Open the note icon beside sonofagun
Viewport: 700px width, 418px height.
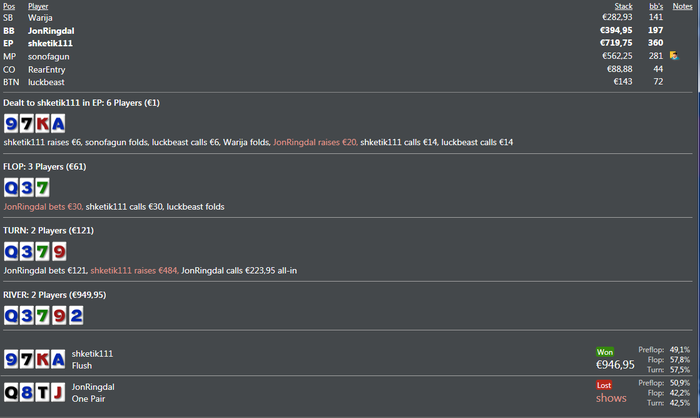tap(674, 56)
